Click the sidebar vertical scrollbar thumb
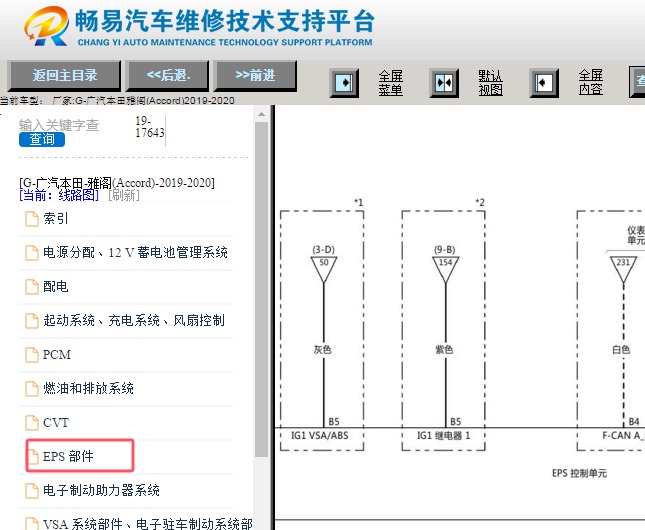645x530 pixels. (x=262, y=290)
